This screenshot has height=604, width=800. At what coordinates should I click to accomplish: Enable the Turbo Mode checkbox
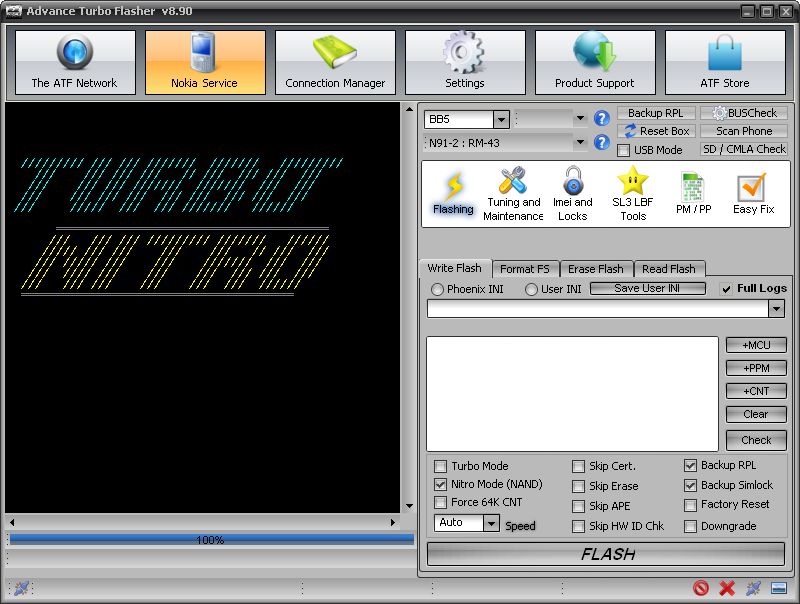(x=440, y=466)
